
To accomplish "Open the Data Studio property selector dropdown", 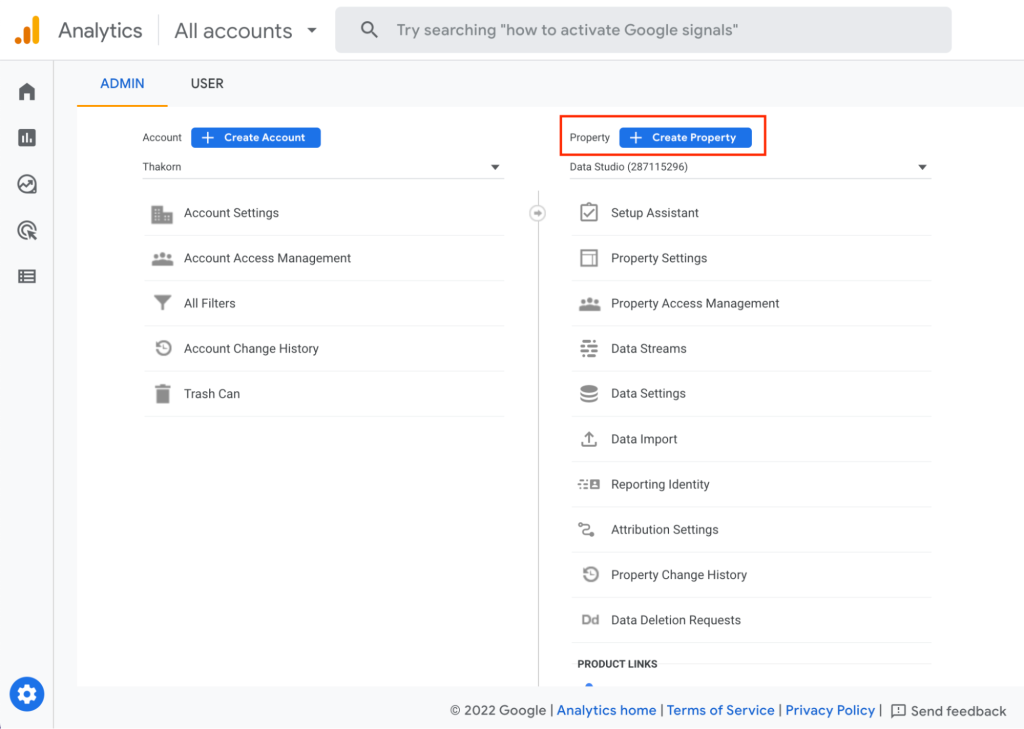I will 749,167.
